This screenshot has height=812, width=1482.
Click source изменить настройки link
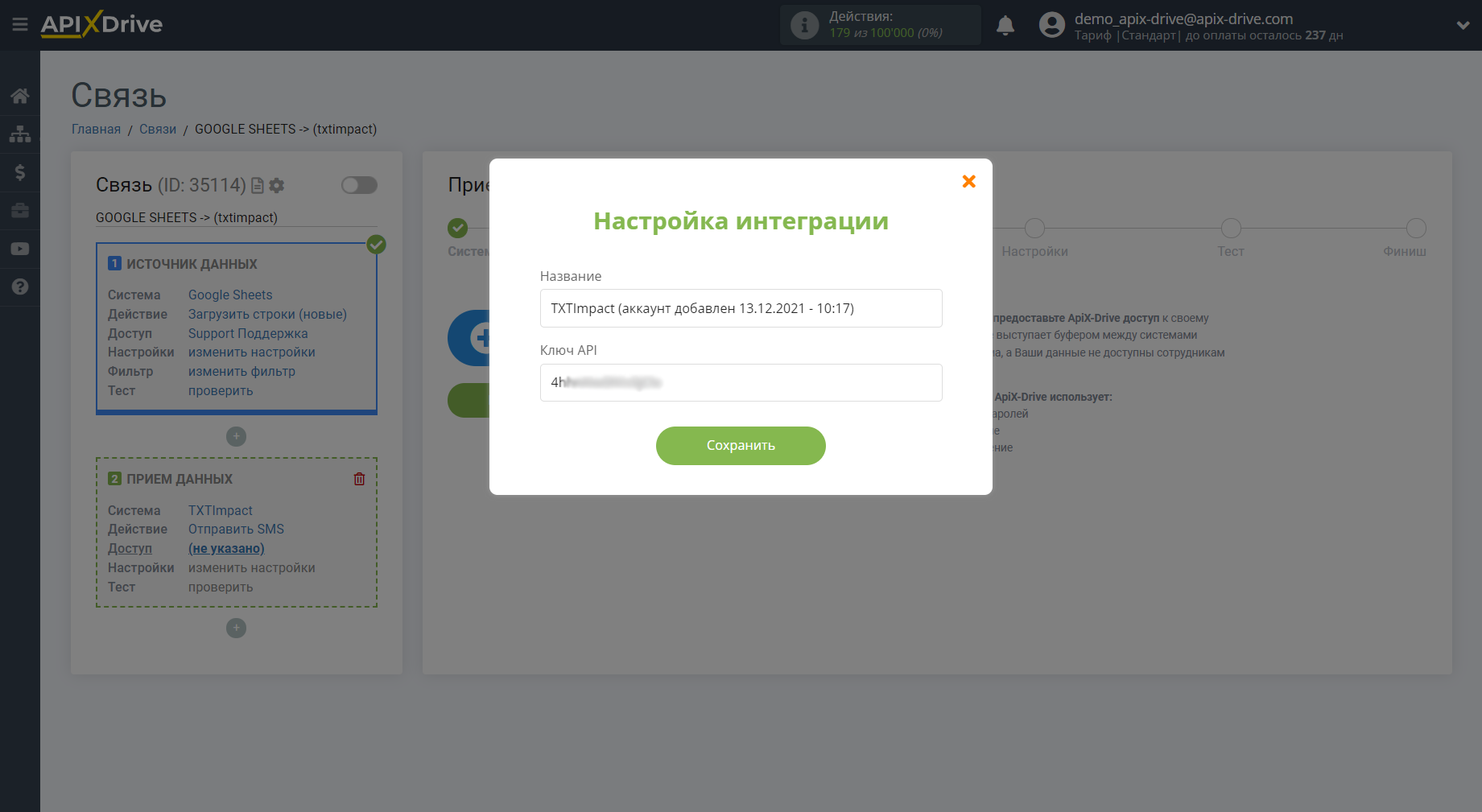(x=252, y=352)
